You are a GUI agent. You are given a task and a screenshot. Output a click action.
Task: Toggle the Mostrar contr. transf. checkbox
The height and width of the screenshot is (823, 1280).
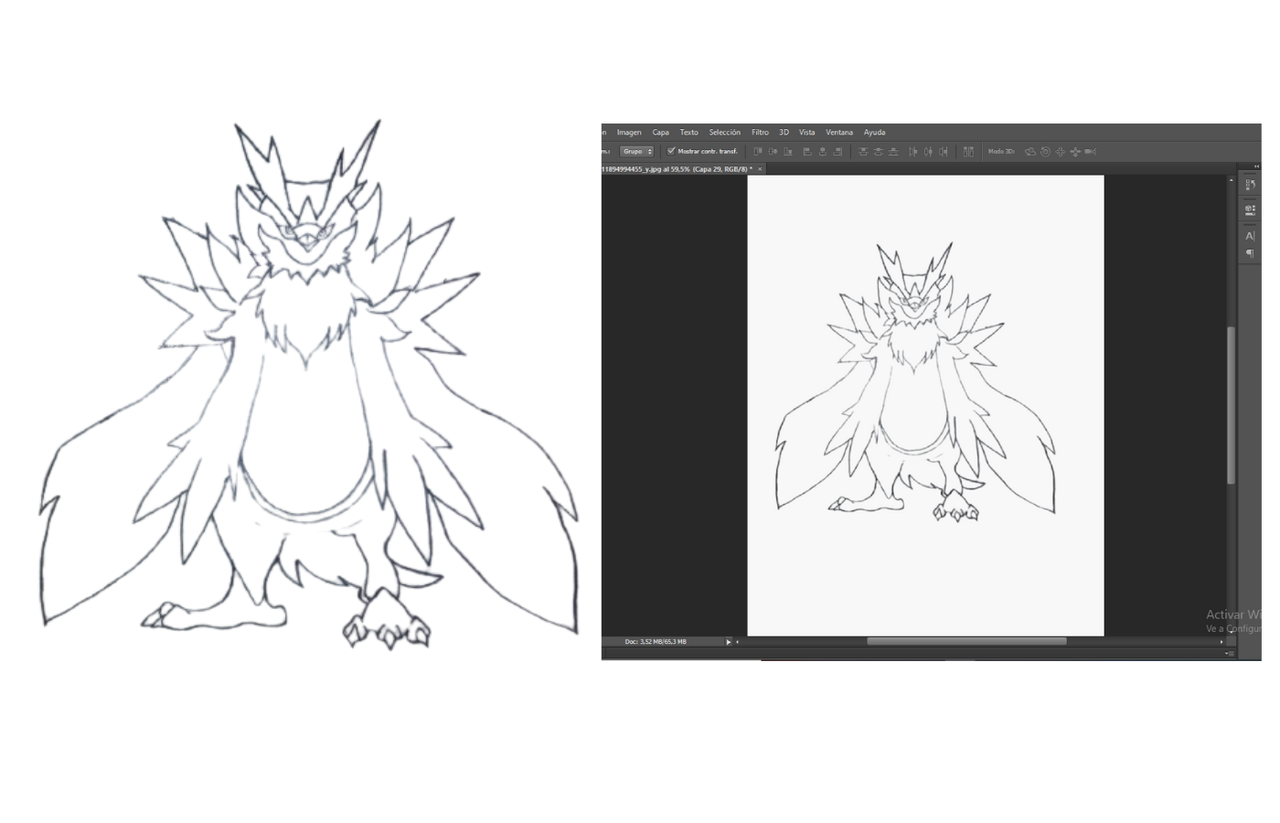click(671, 151)
